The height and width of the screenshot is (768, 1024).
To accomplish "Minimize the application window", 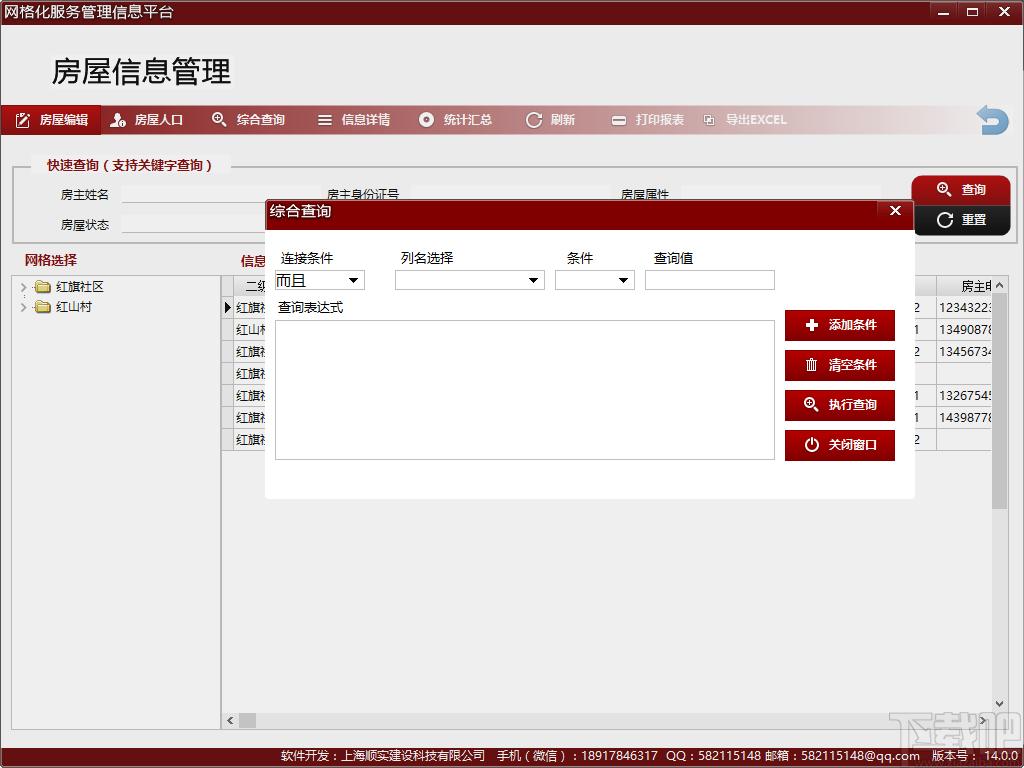I will (943, 12).
